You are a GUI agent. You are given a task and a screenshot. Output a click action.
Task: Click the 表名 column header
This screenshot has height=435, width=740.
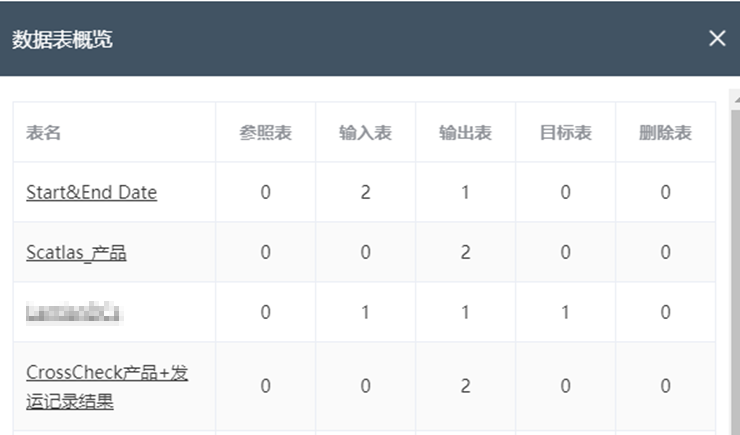44,133
